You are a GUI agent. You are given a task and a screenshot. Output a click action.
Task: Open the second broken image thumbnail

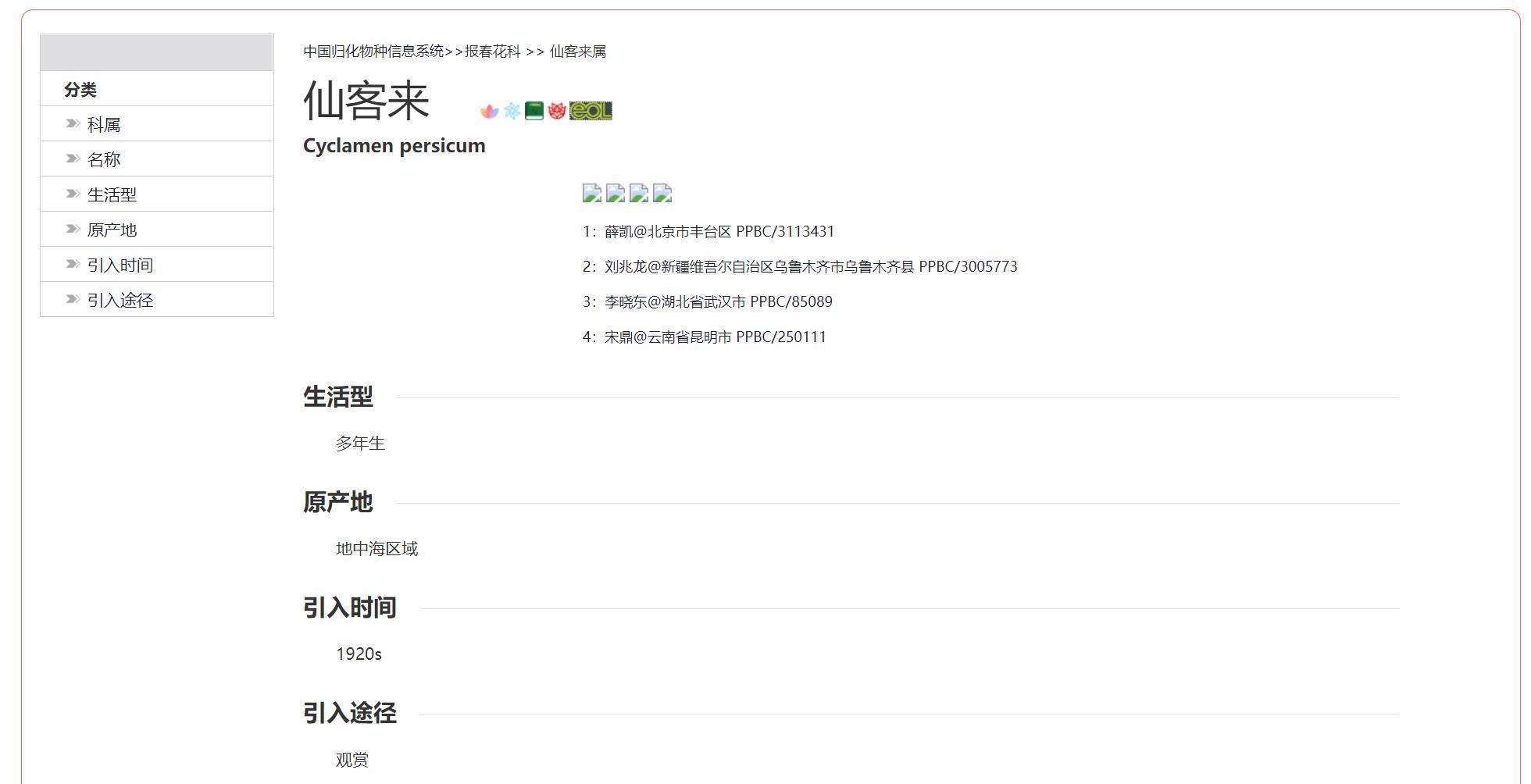(x=616, y=193)
